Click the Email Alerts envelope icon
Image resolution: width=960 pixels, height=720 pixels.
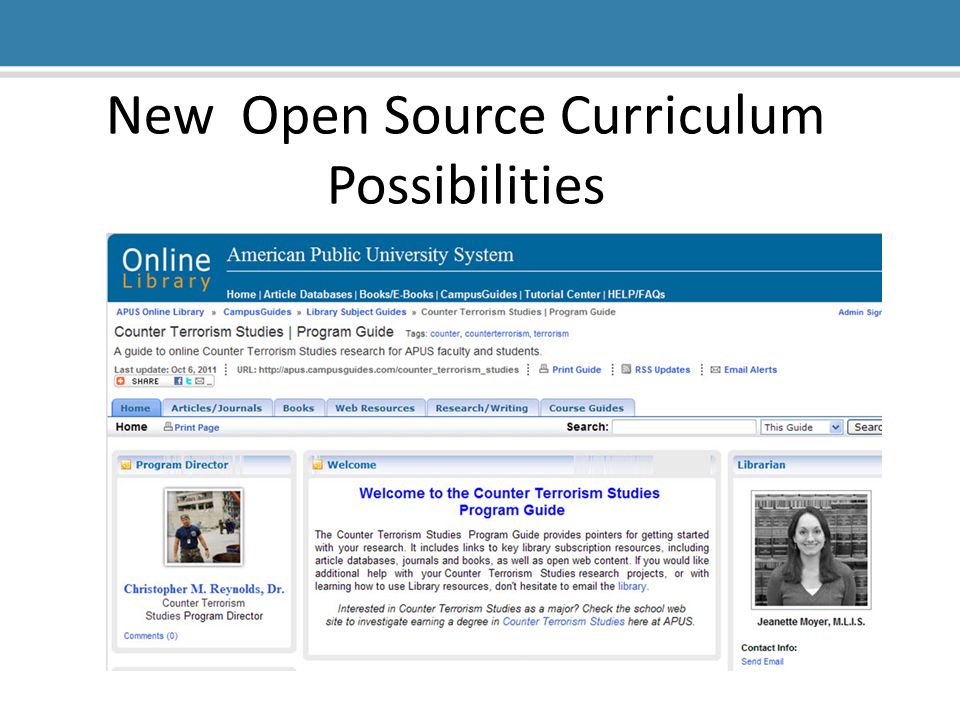(715, 370)
